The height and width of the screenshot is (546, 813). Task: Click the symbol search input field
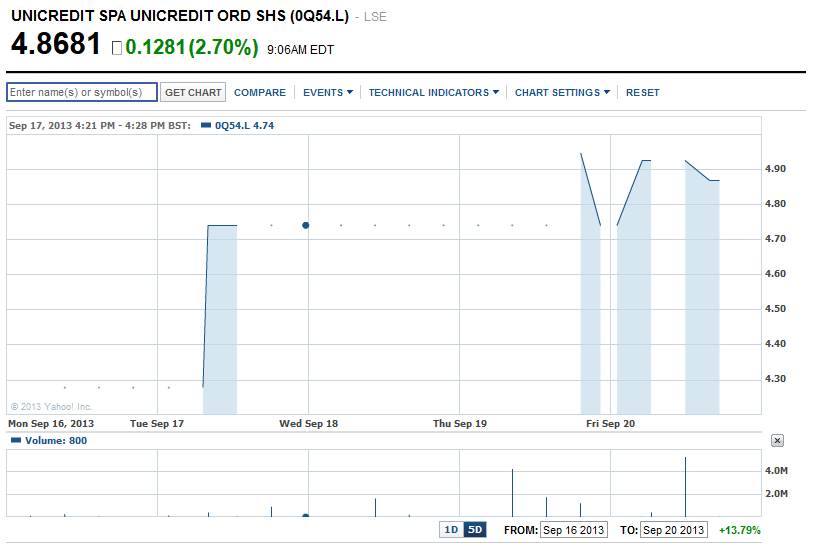82,92
